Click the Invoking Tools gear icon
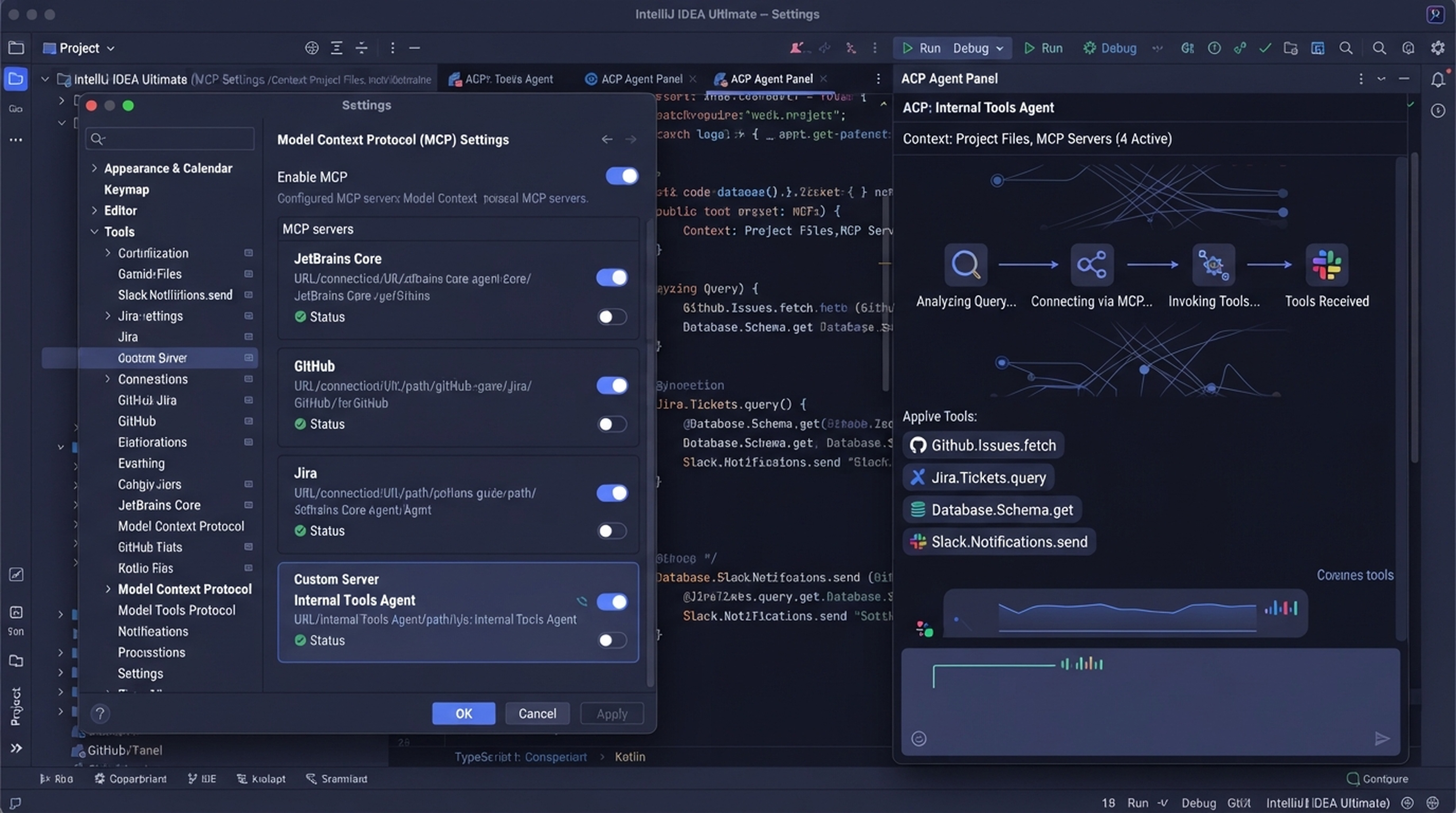 1213,265
